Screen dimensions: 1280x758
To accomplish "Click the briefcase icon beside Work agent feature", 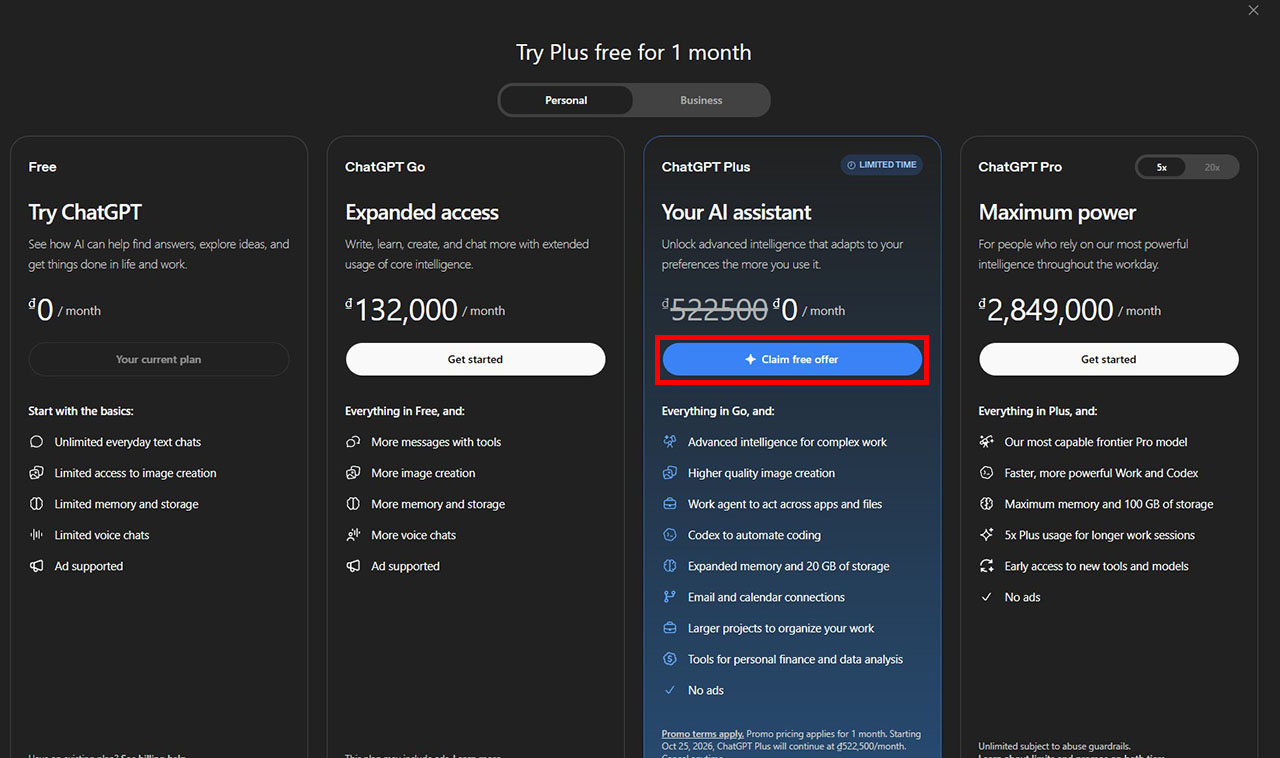I will [670, 504].
